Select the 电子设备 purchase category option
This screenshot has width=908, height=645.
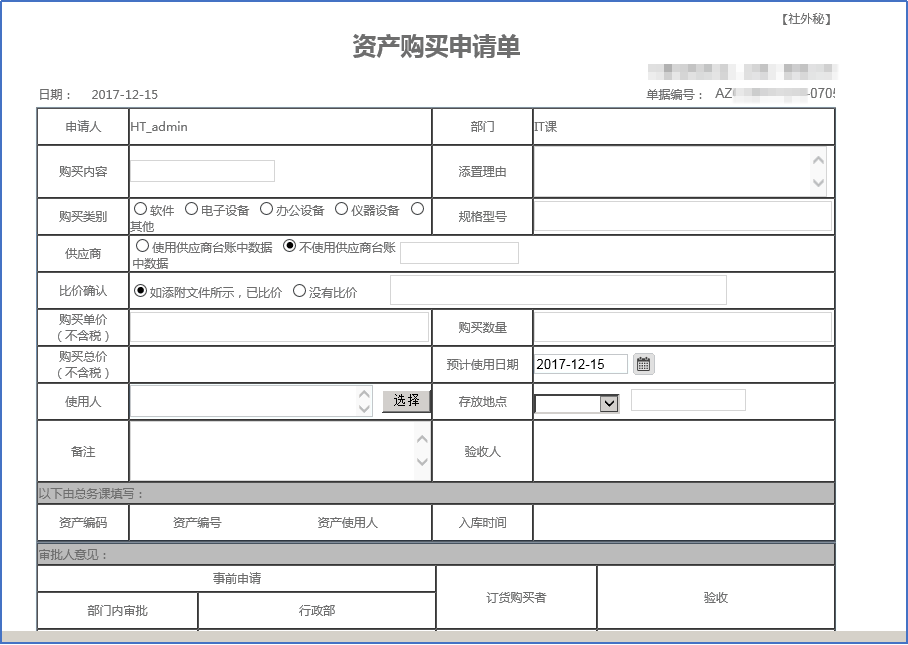pos(193,208)
